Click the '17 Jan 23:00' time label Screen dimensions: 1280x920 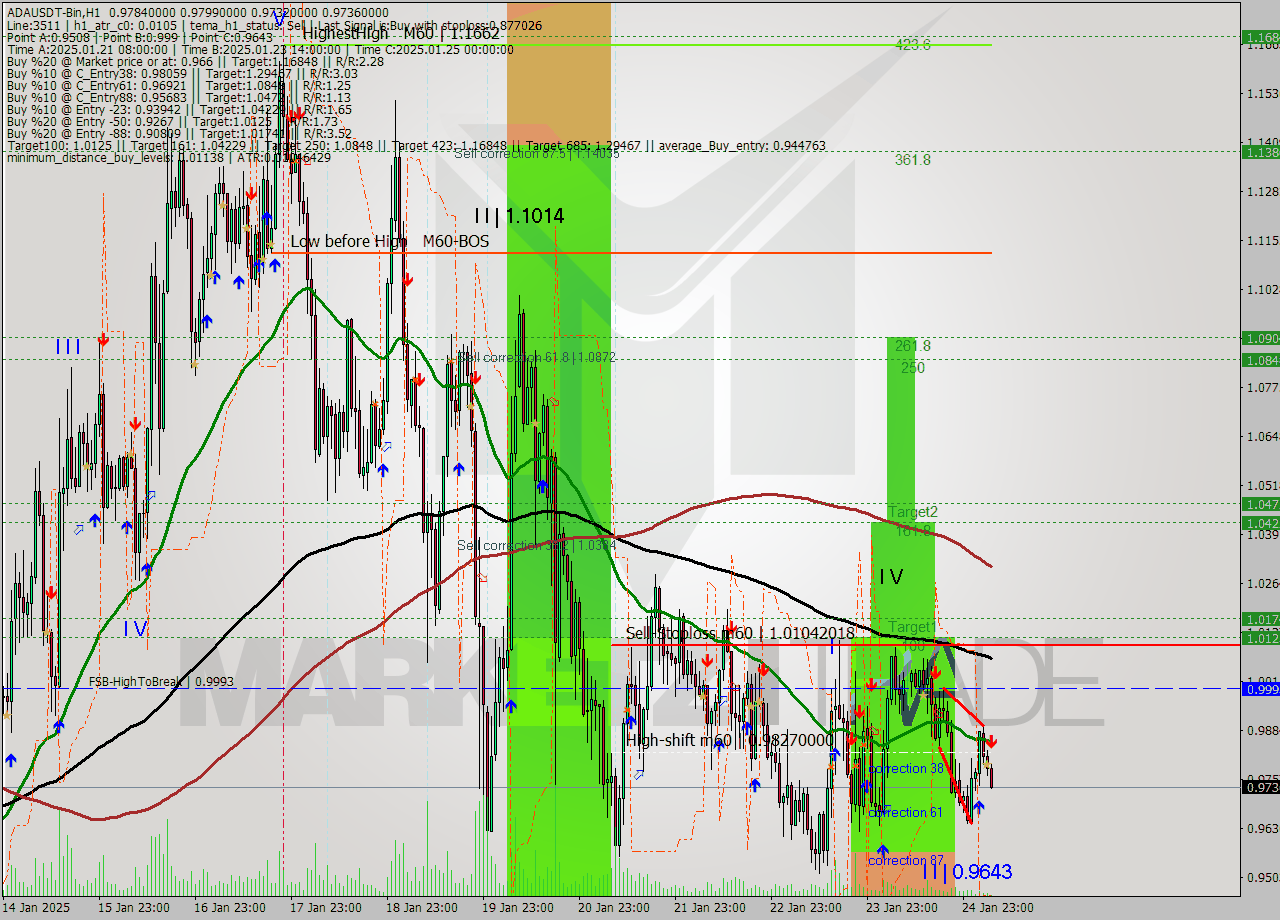tap(326, 908)
